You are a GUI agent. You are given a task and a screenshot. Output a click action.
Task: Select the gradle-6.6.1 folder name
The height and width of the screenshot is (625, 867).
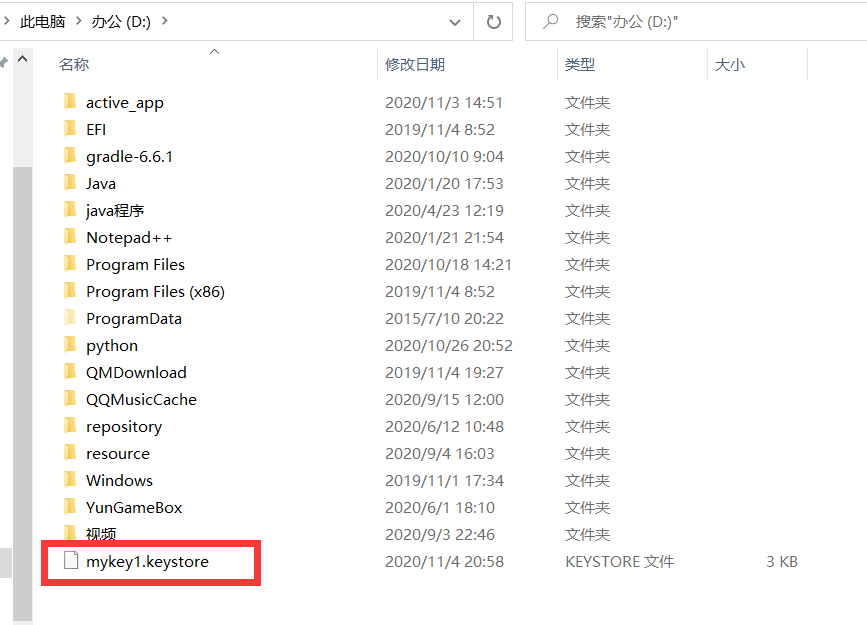[x=129, y=157]
